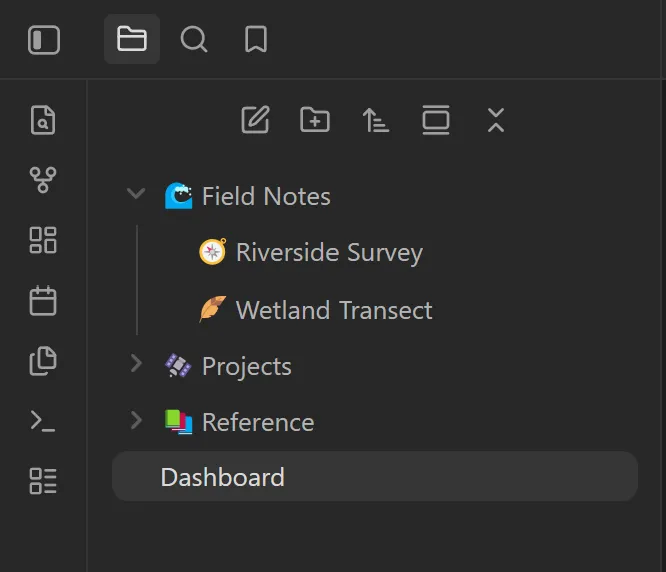Open the Files explorer tab

[x=132, y=39]
